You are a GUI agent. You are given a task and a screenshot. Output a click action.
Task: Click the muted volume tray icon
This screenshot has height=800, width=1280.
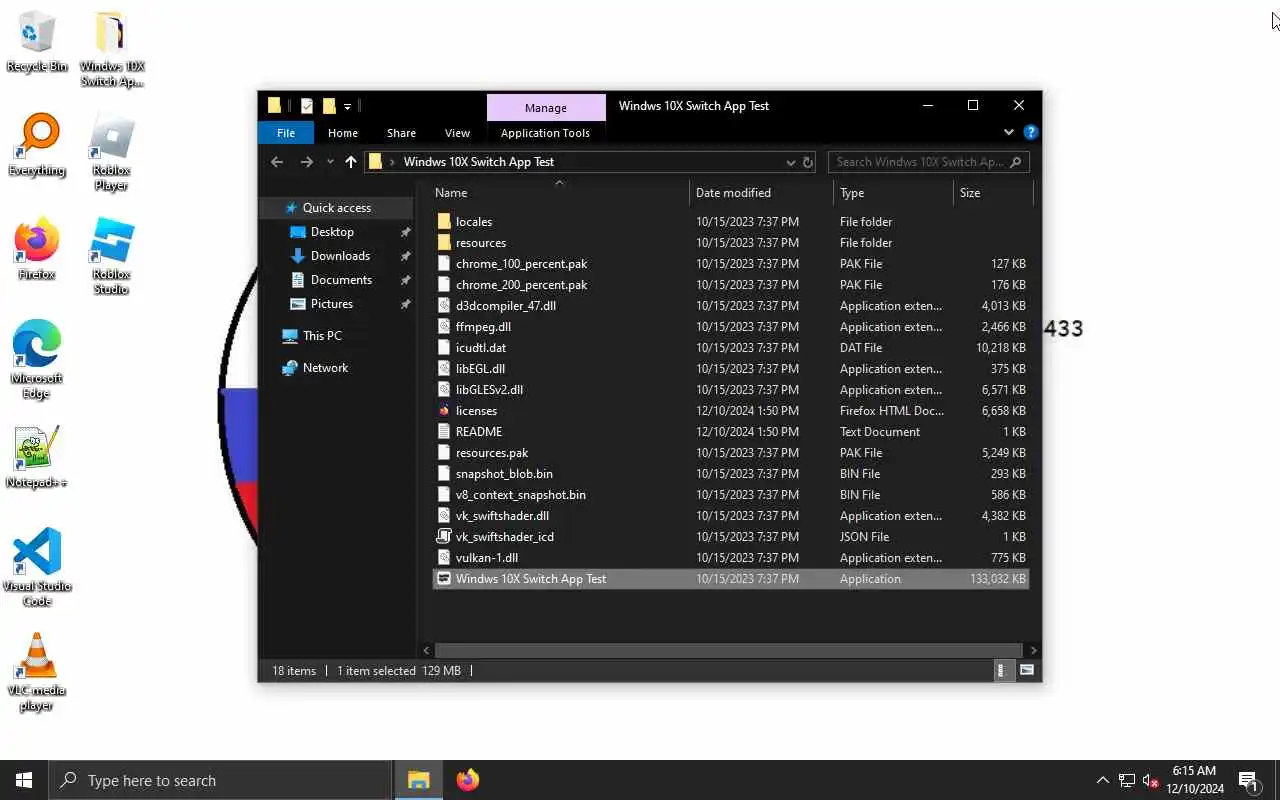[1151, 781]
